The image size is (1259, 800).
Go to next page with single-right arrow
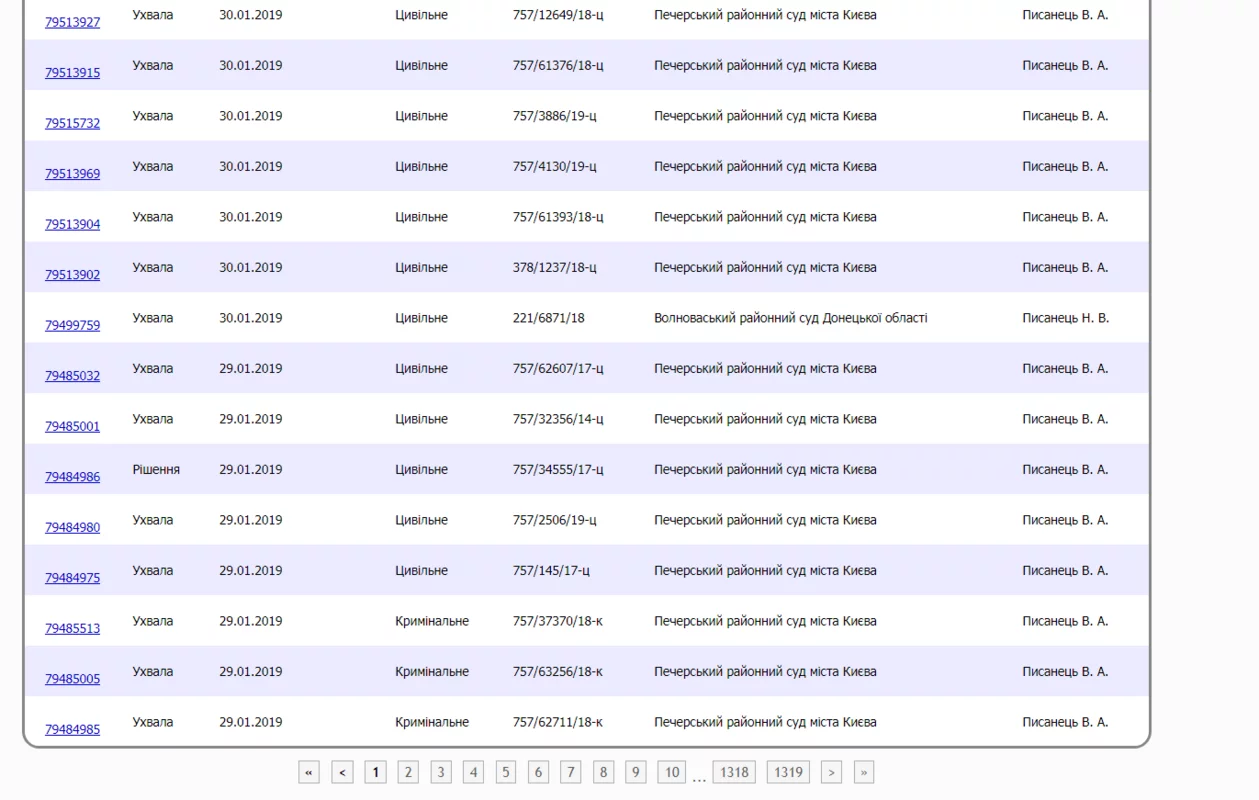[832, 772]
